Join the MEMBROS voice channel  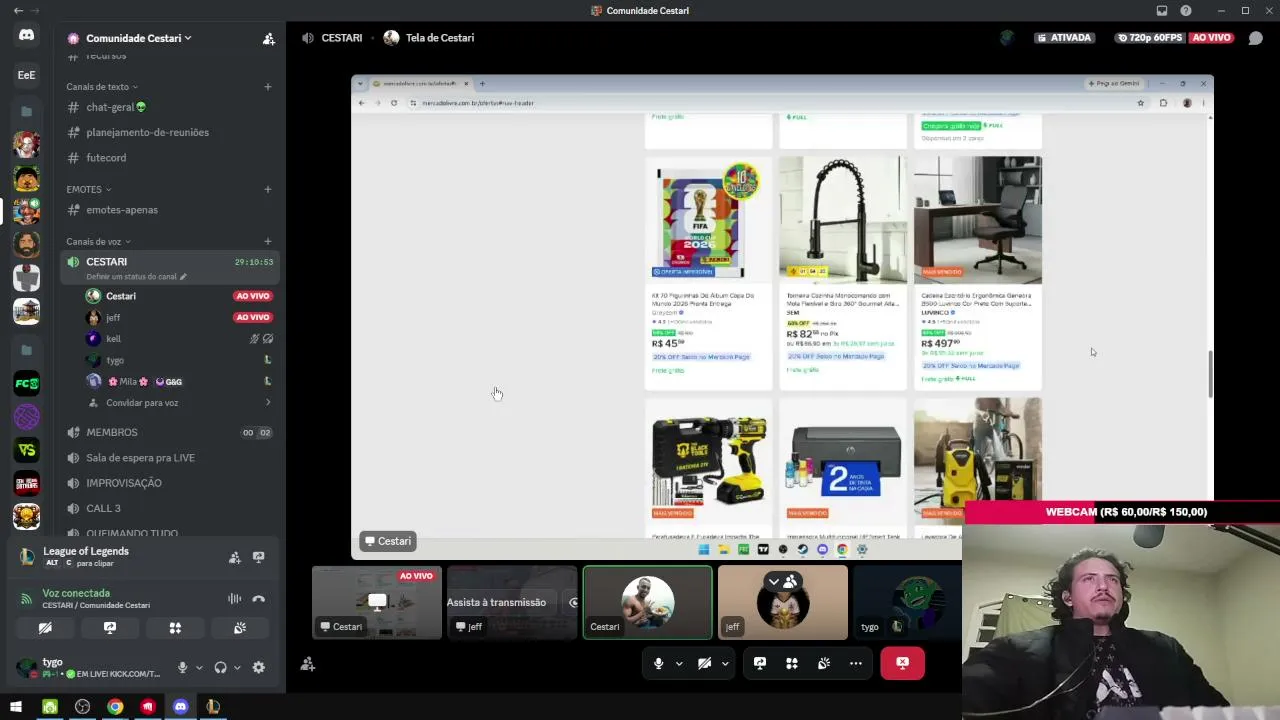click(168, 432)
